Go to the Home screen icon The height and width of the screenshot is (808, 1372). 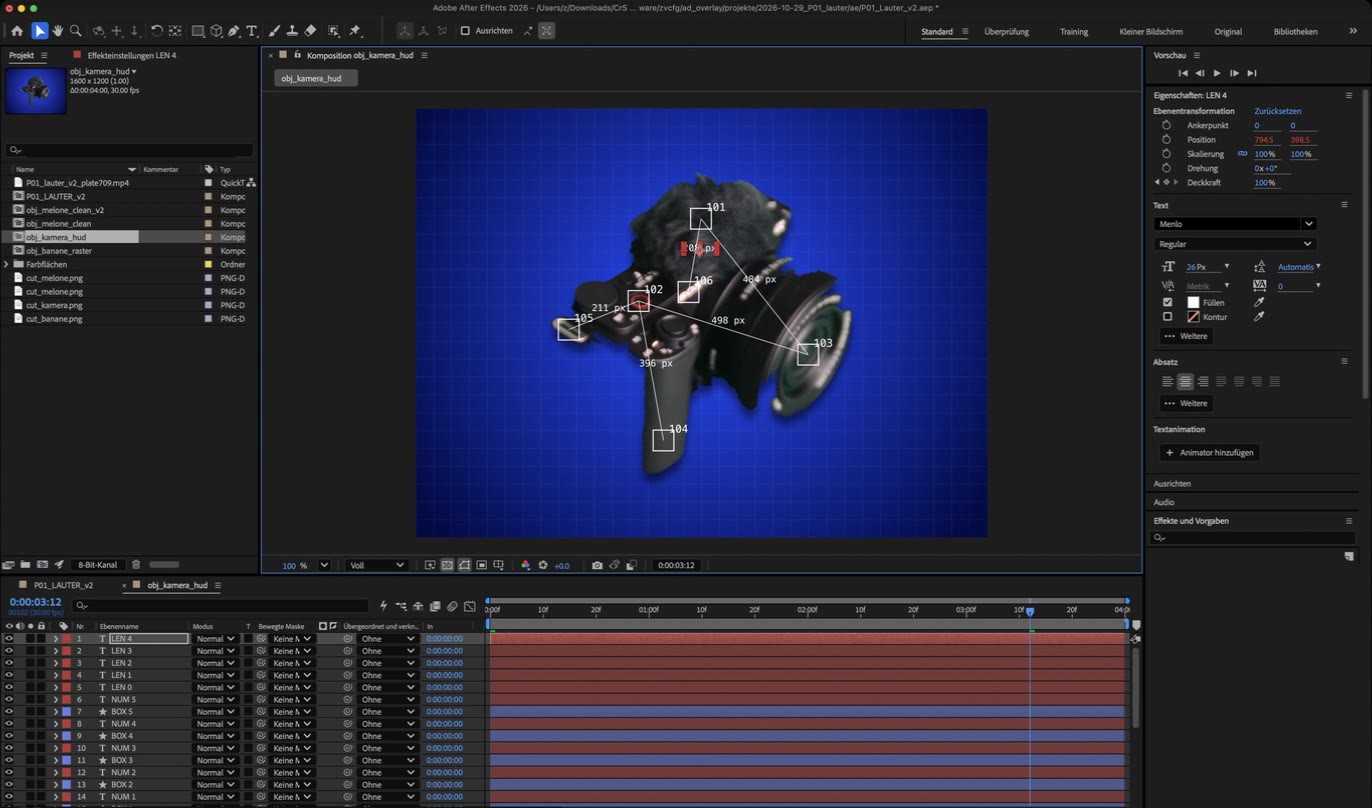click(x=17, y=31)
